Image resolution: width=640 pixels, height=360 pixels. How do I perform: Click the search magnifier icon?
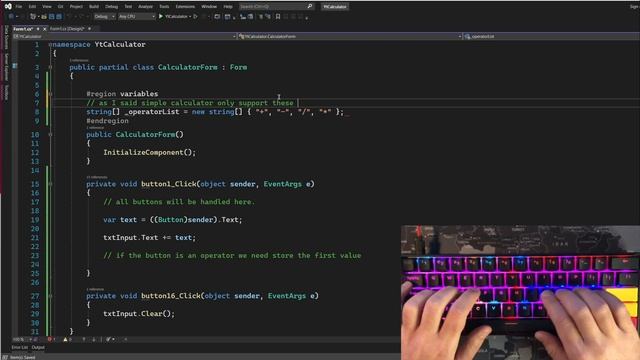[x=310, y=7]
